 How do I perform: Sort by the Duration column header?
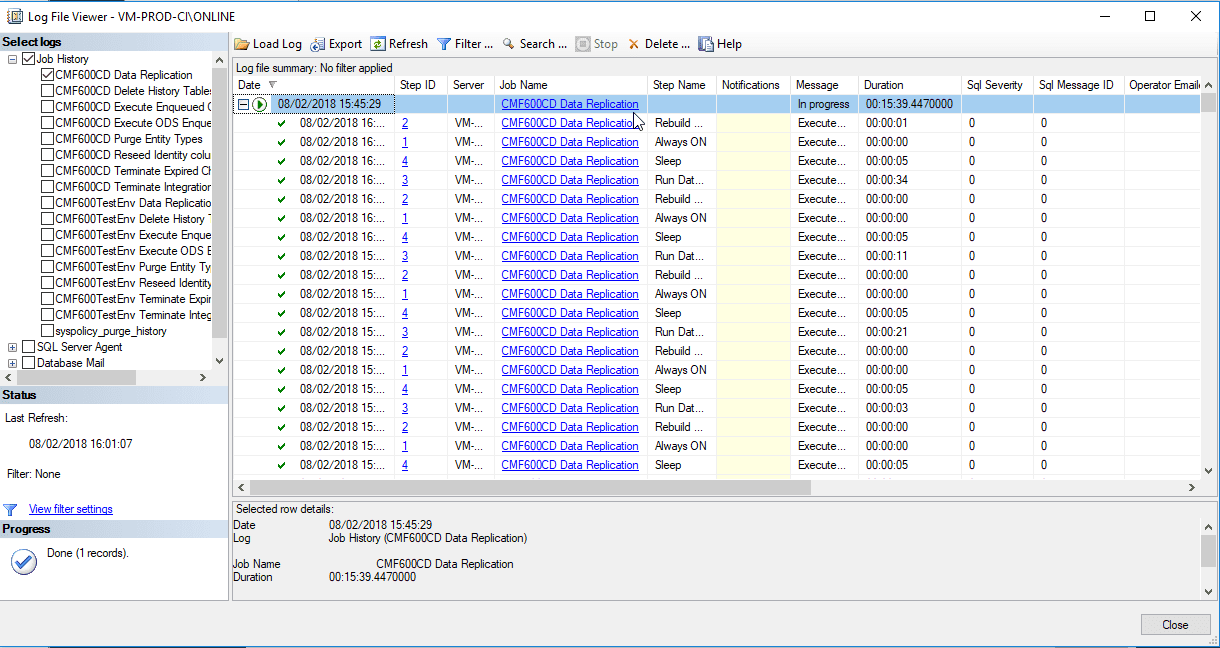[883, 85]
